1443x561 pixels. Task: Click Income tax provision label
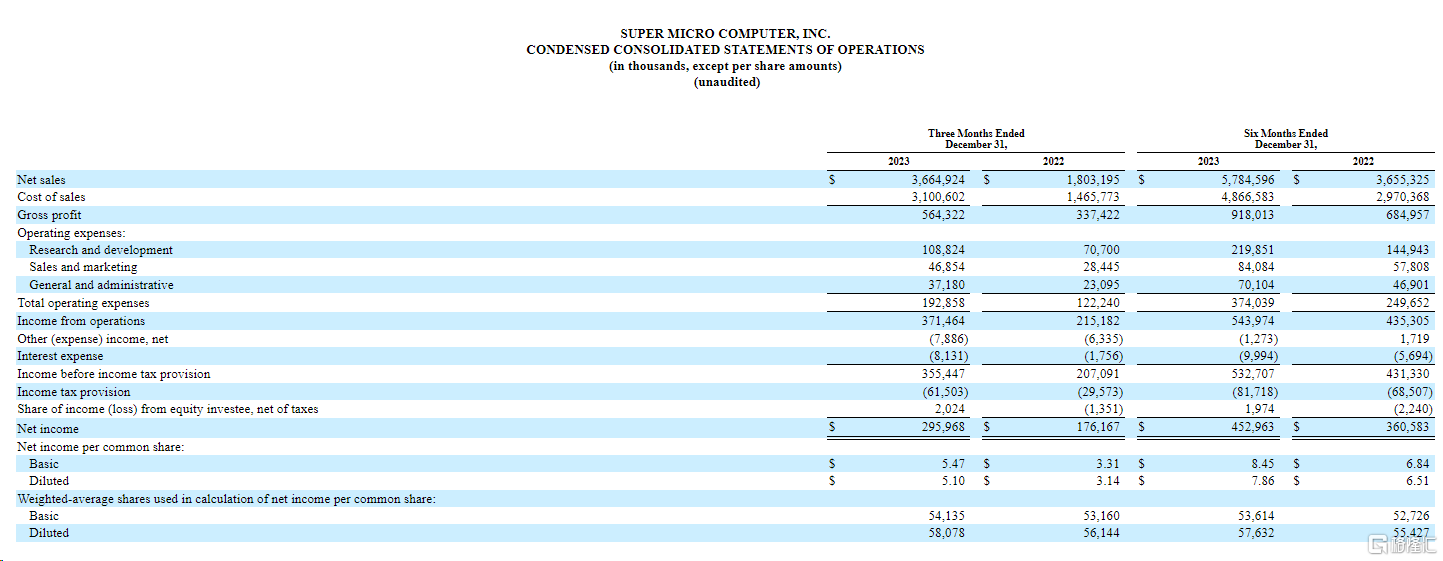pyautogui.click(x=74, y=392)
